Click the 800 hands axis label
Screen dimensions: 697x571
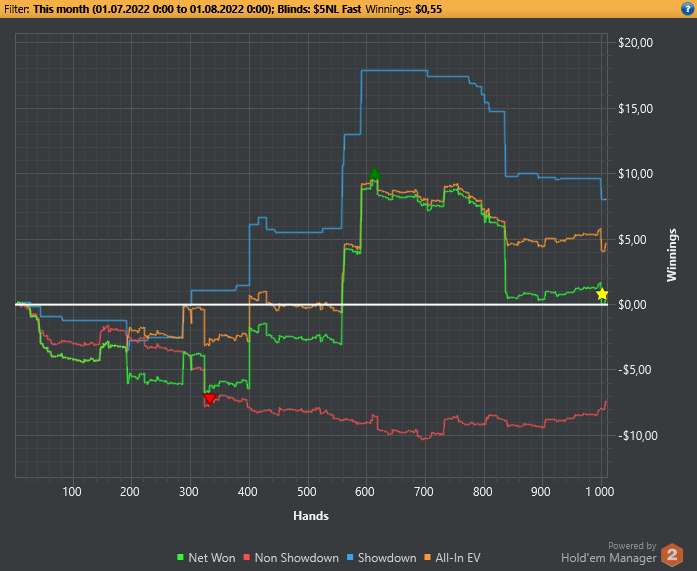483,491
